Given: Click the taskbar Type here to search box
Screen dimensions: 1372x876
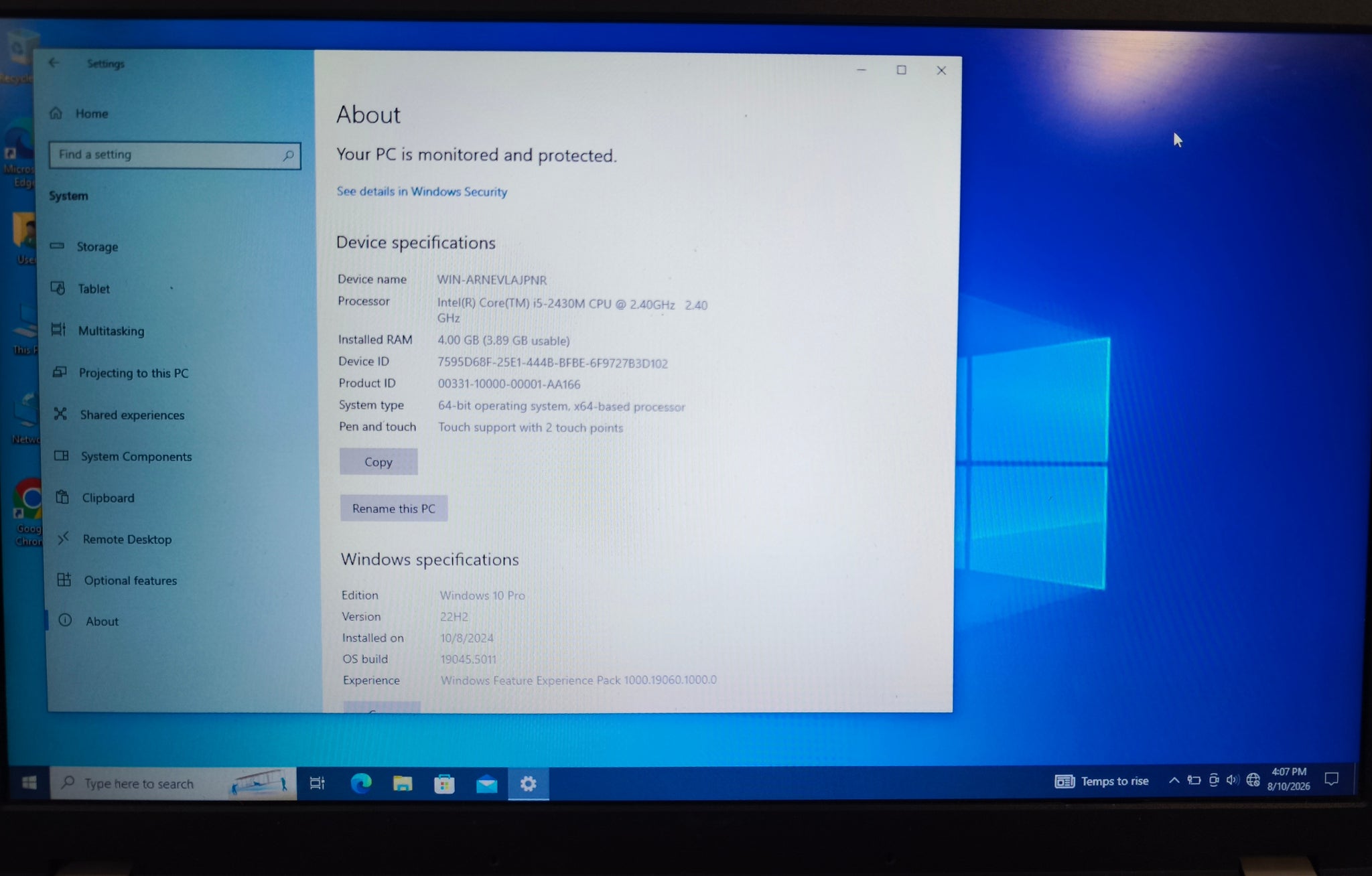Looking at the screenshot, I should [173, 783].
